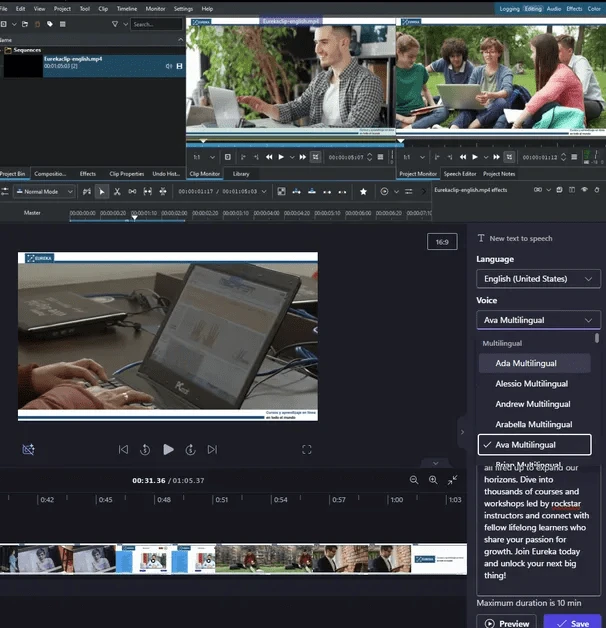Skip to end in Clipchamp player
This screenshot has height=628, width=606.
[212, 449]
